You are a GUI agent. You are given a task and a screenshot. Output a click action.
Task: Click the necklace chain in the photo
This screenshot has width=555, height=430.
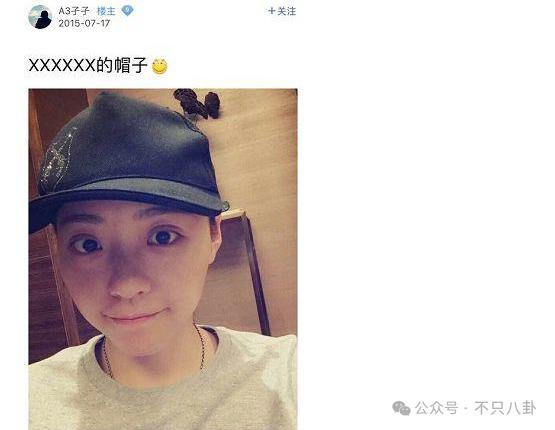(202, 349)
